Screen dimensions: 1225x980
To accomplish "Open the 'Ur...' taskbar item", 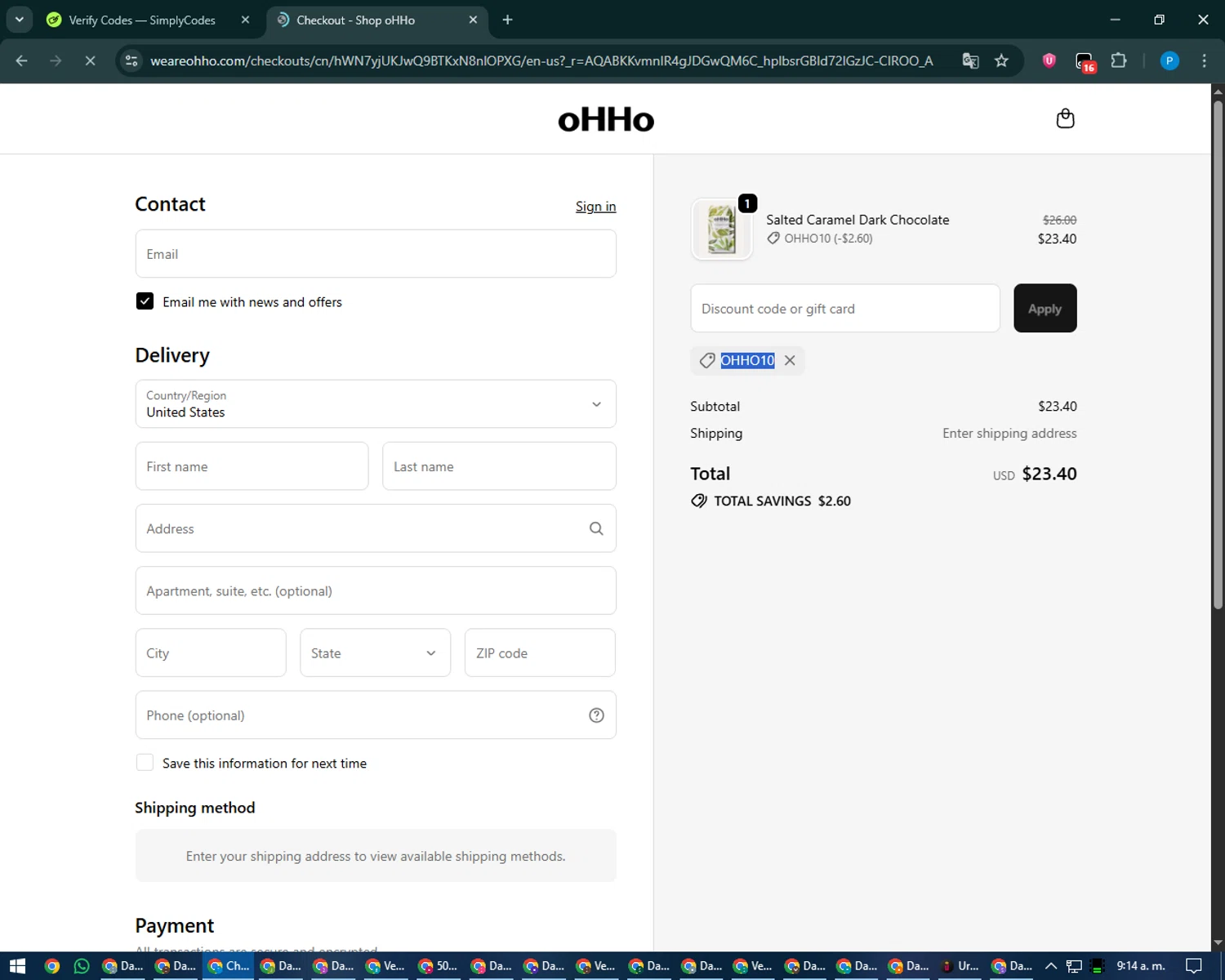I will point(960,966).
